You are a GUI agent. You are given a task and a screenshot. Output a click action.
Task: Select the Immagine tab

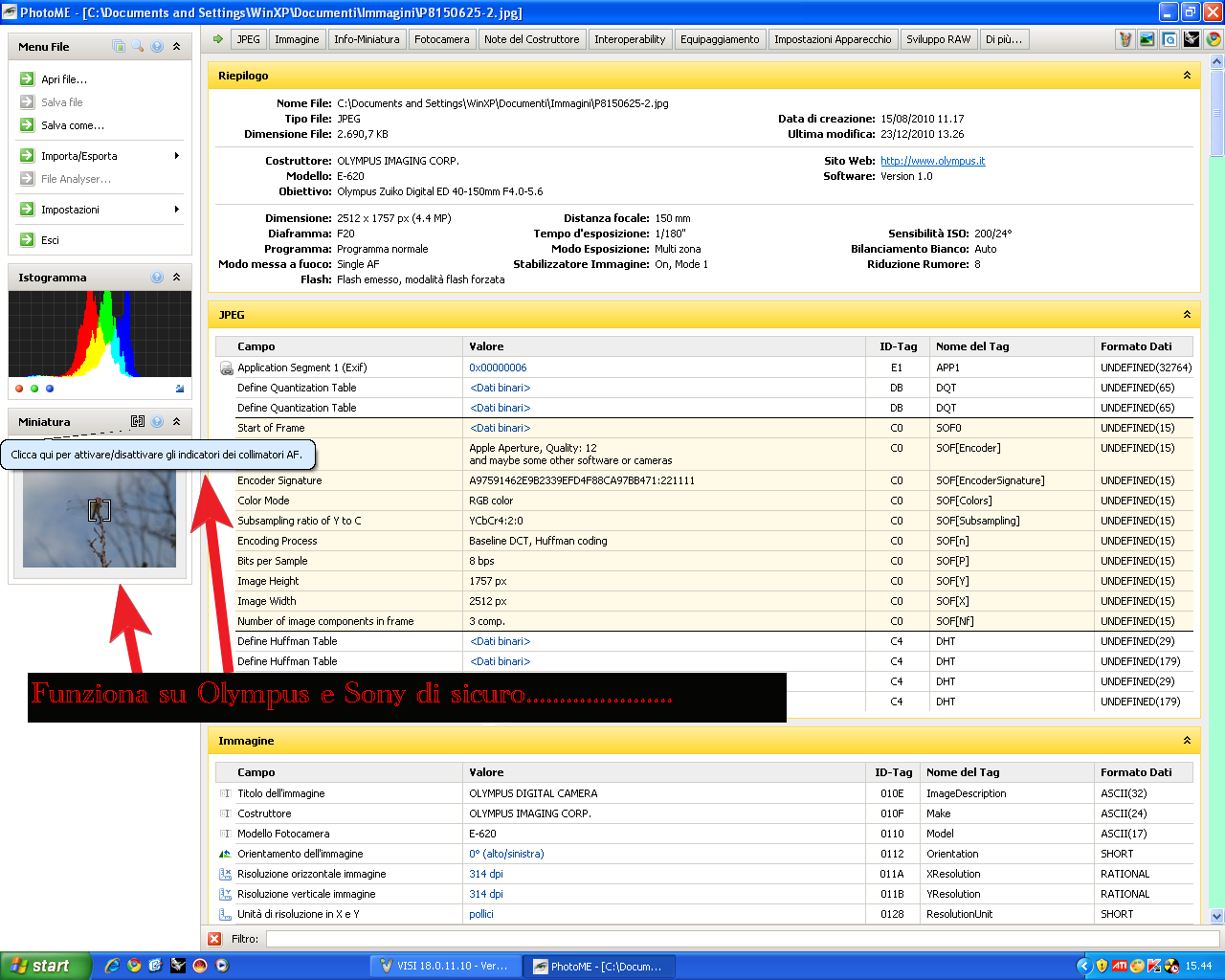pyautogui.click(x=297, y=39)
